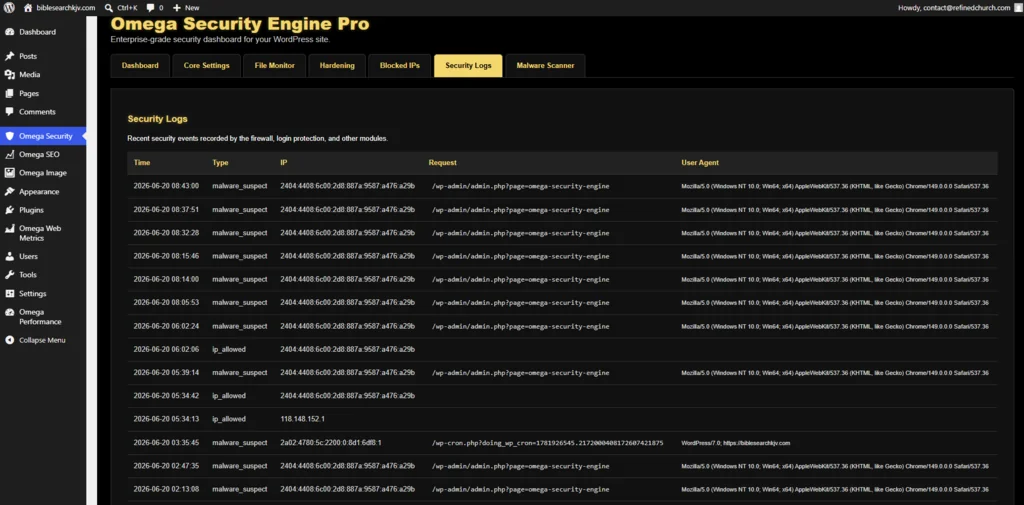Click malware_suspect in the 08:32:28 row
Screen dimensions: 1024x505
[240, 233]
